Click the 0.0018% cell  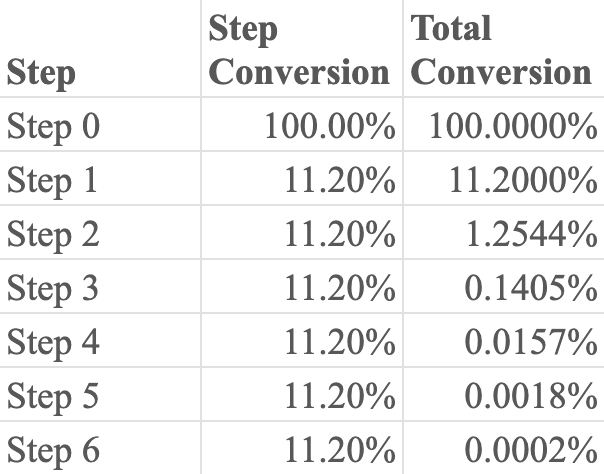tap(531, 397)
